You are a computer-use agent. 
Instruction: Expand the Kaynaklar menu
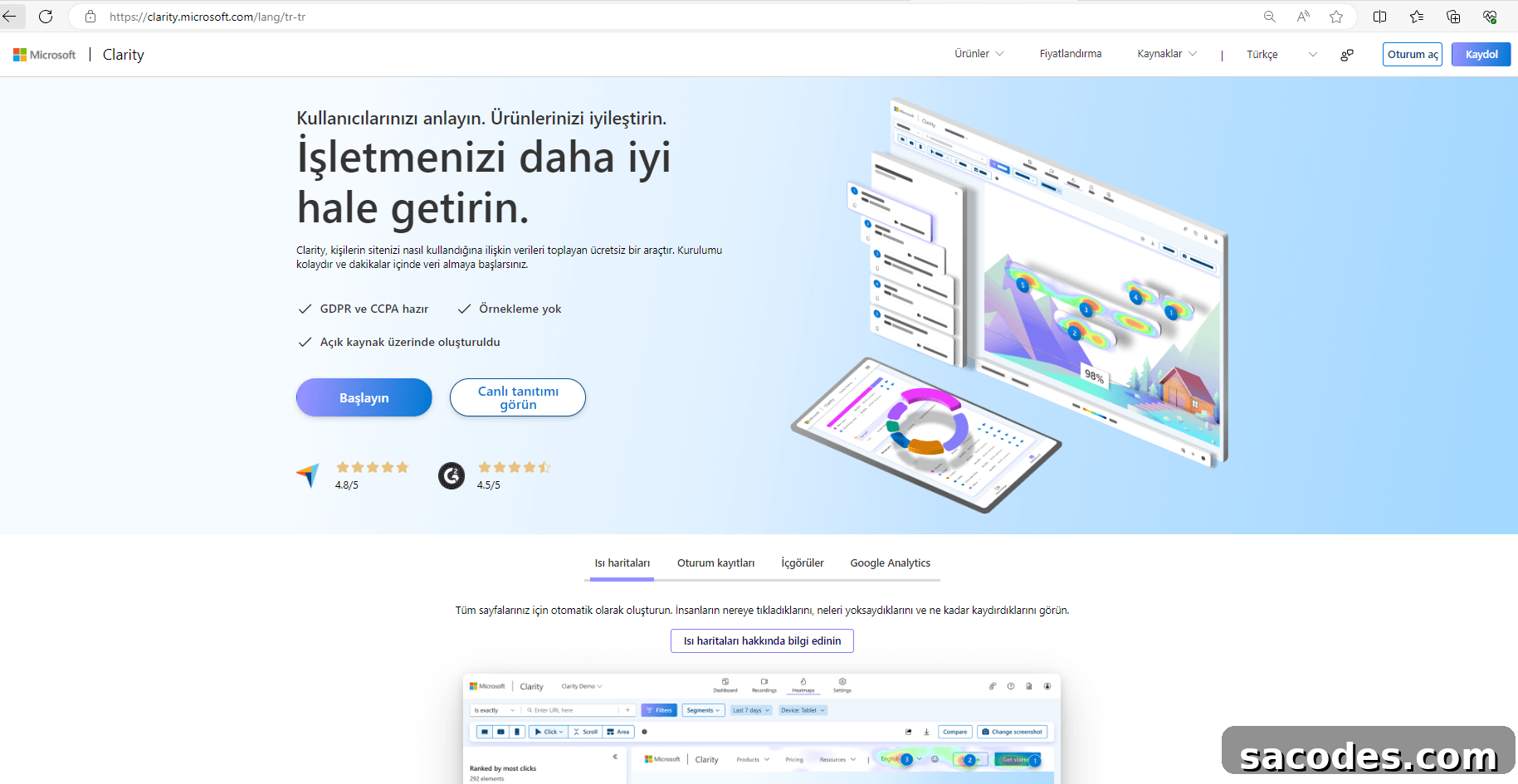click(x=1167, y=54)
